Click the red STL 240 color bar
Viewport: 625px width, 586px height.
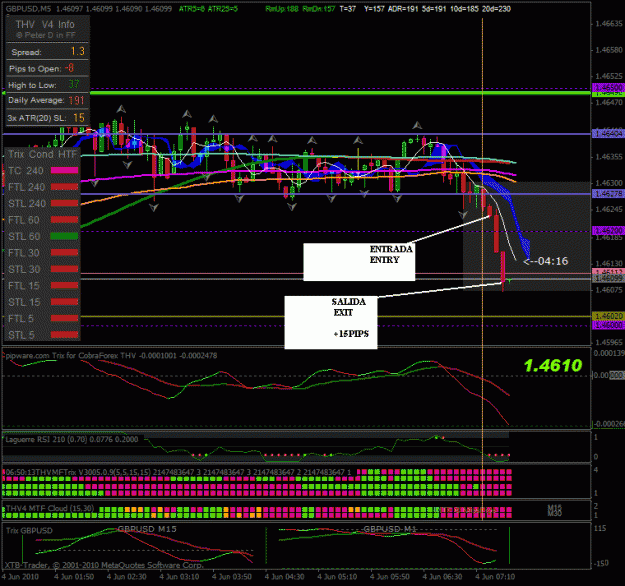pyautogui.click(x=64, y=203)
